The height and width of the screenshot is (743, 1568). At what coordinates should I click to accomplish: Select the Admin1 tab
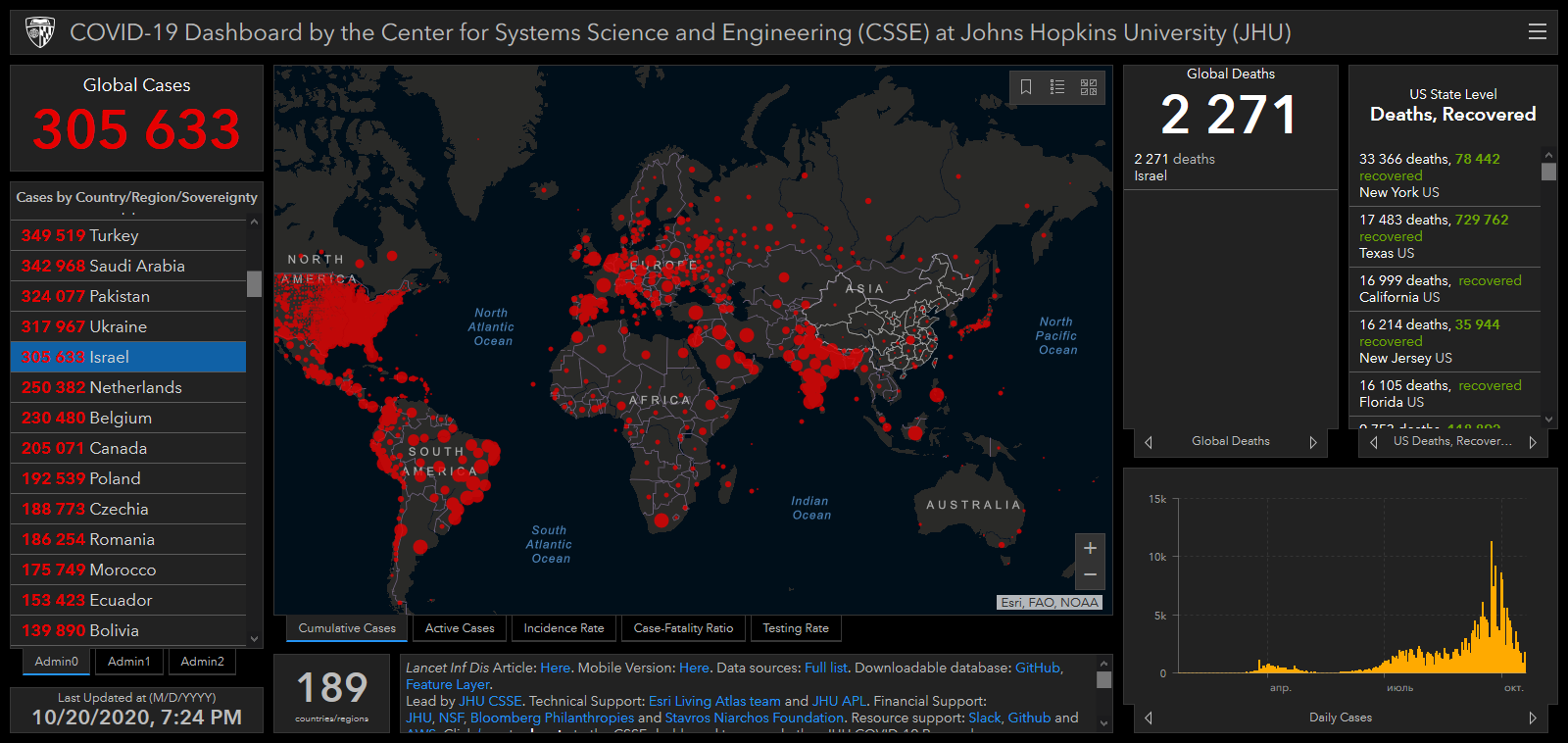coord(129,662)
